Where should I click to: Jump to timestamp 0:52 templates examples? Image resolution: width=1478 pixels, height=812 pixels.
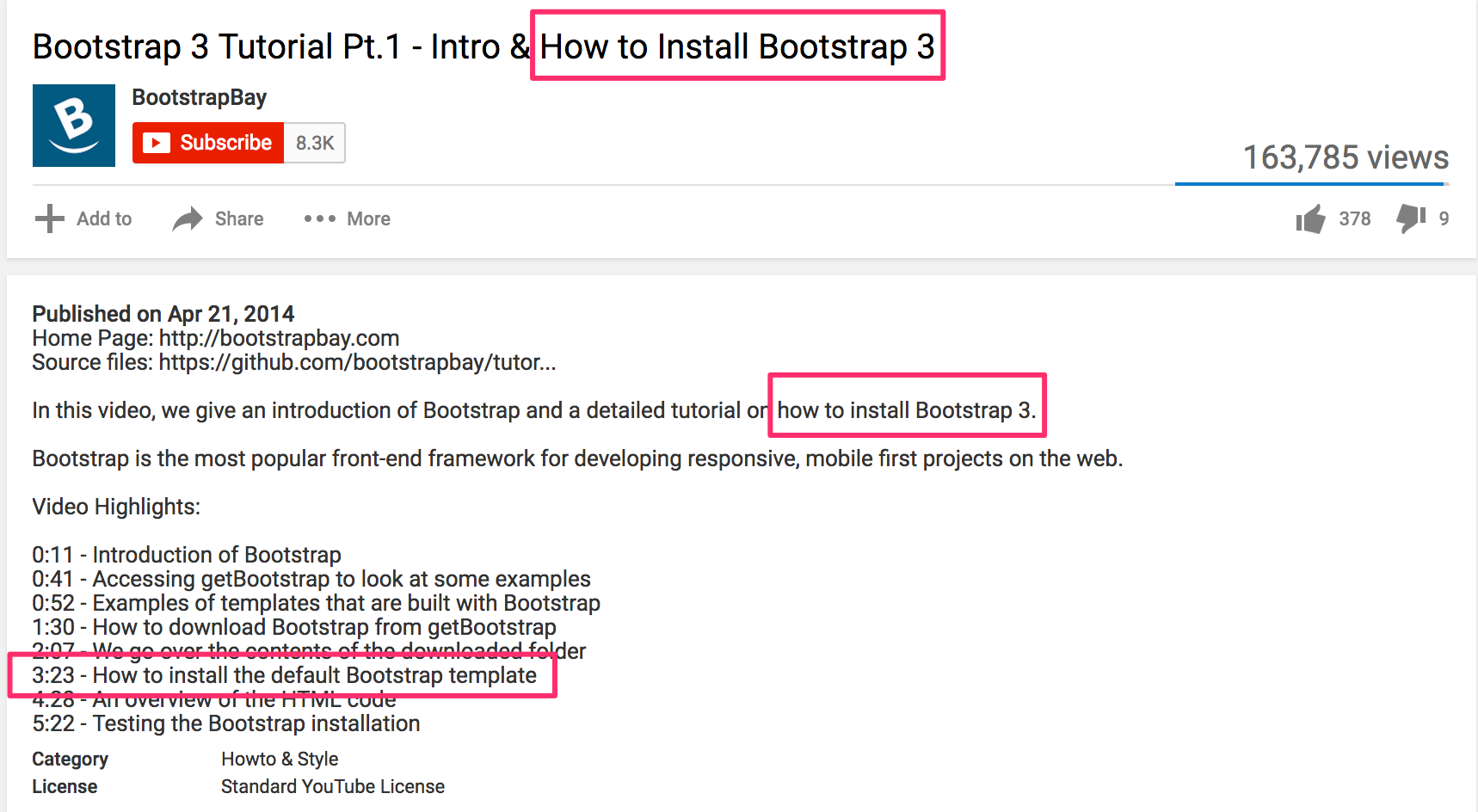[x=52, y=603]
